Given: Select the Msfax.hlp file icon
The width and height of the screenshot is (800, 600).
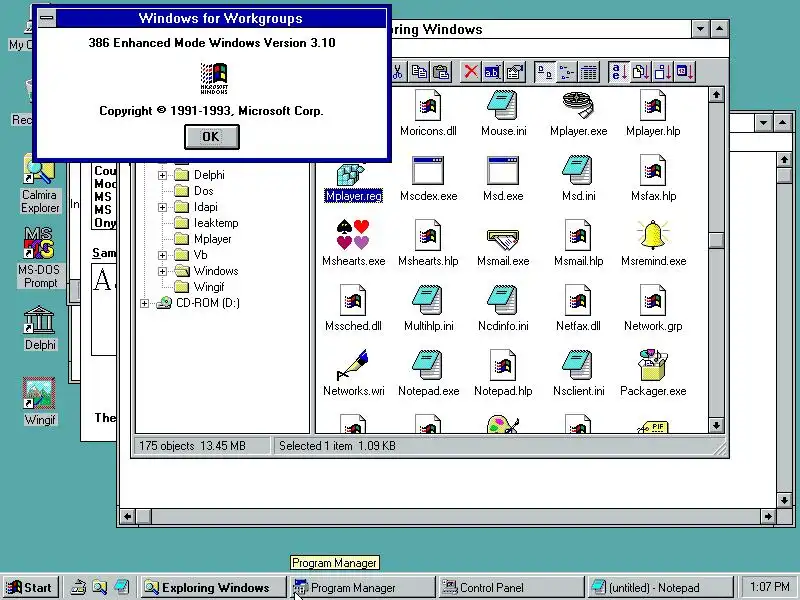Looking at the screenshot, I should pos(653,170).
